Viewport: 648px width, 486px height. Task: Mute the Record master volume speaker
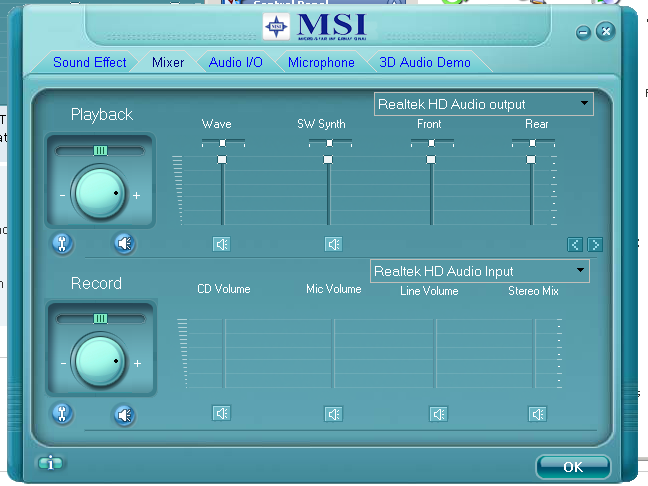point(124,413)
